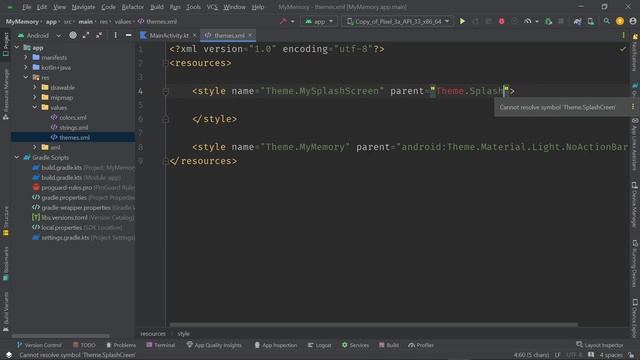Viewport: 640px width, 360px height.
Task: Click the tool windows quick access icon
Action: coord(9,355)
